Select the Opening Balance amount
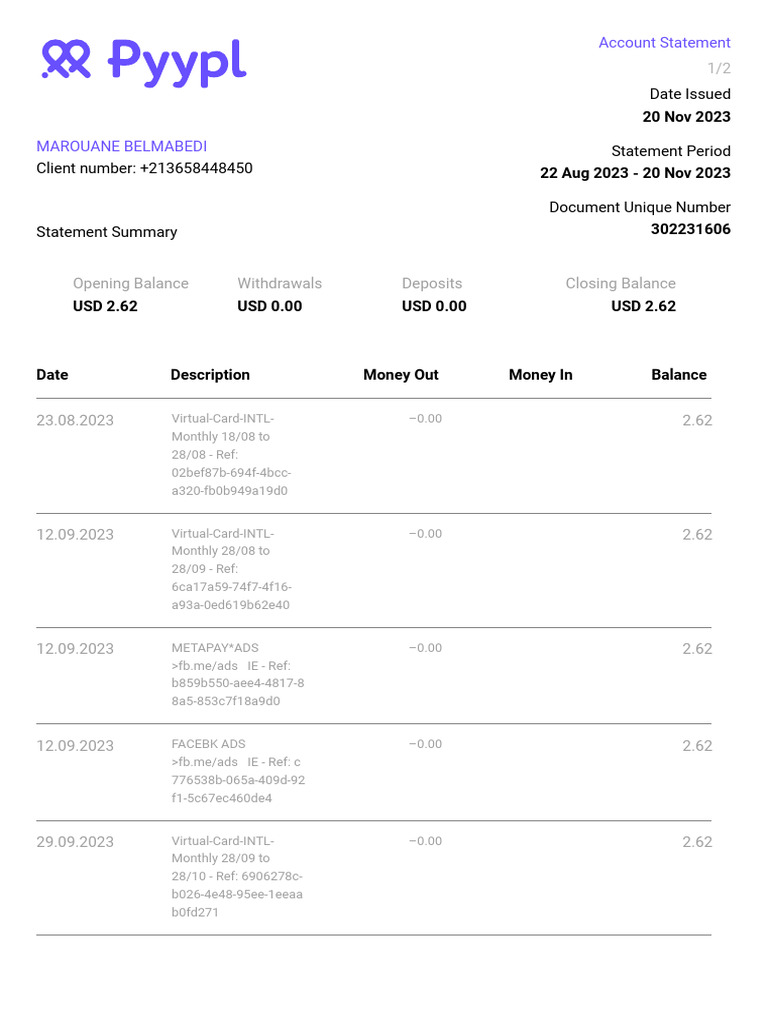This screenshot has width=768, height=1024. click(105, 306)
